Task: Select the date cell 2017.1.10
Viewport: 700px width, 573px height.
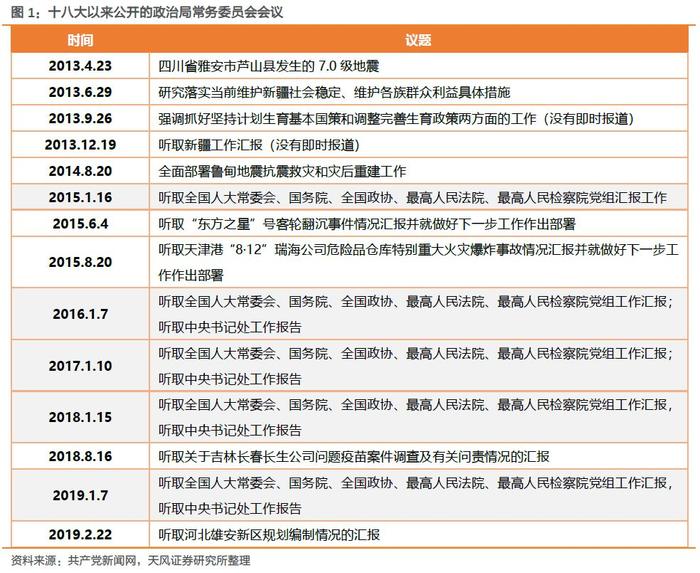Action: pyautogui.click(x=80, y=366)
